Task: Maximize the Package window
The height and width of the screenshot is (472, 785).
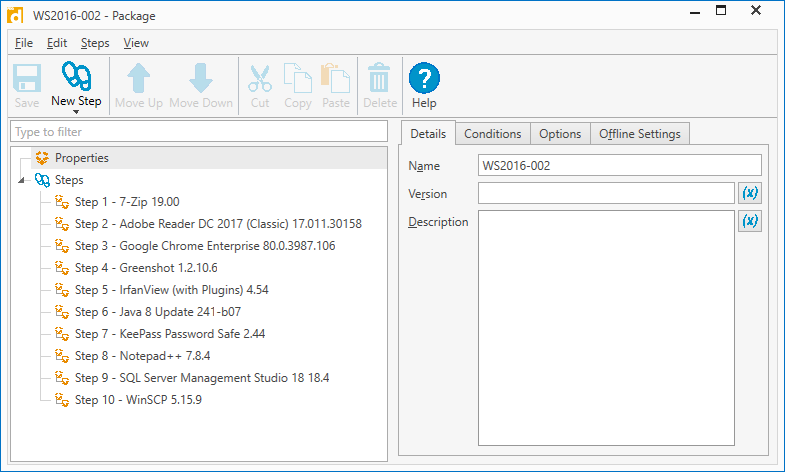Action: [721, 10]
